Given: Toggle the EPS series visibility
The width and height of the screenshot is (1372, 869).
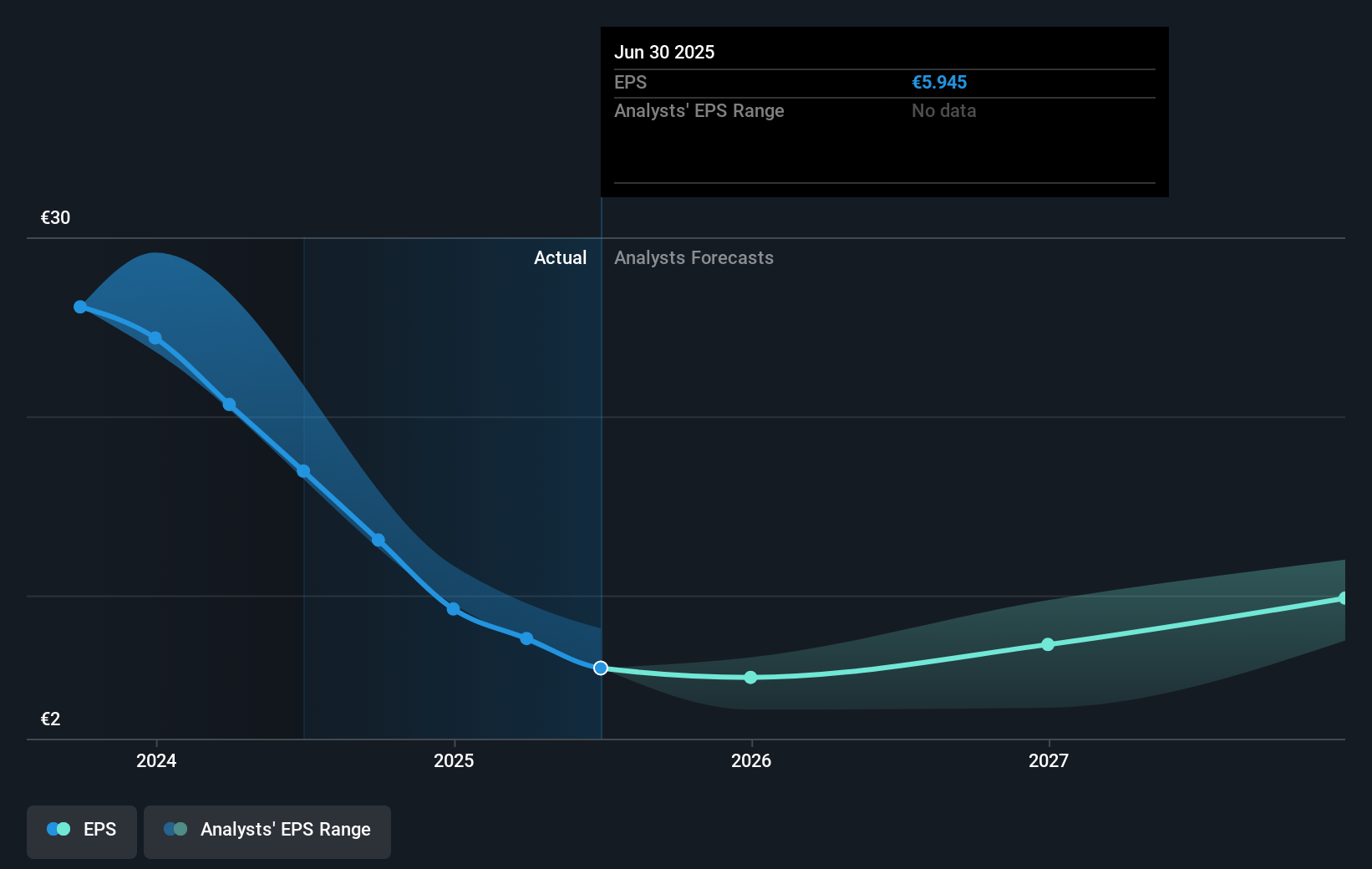Looking at the screenshot, I should point(81,831).
